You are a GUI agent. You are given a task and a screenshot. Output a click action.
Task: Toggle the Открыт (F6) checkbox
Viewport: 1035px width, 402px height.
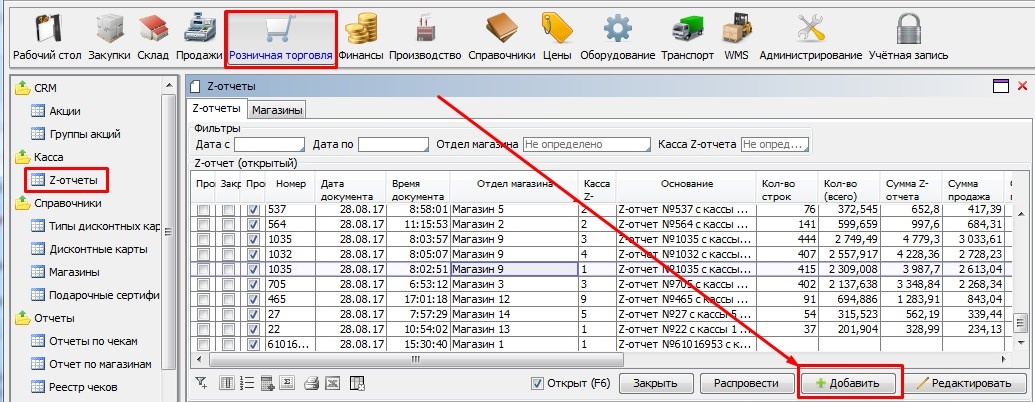tap(538, 383)
